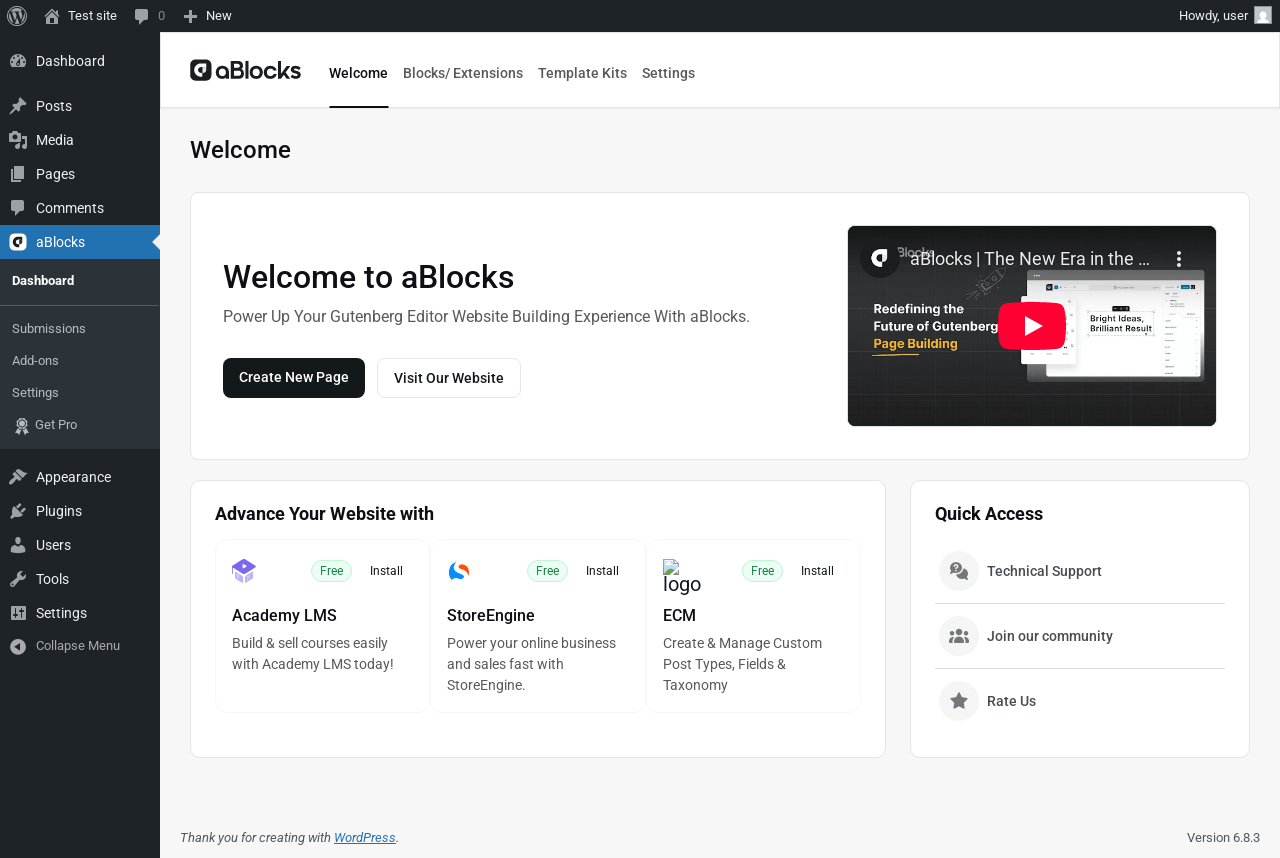Click the Academy LMS logo icon
Viewport: 1280px width, 858px height.
(x=244, y=571)
